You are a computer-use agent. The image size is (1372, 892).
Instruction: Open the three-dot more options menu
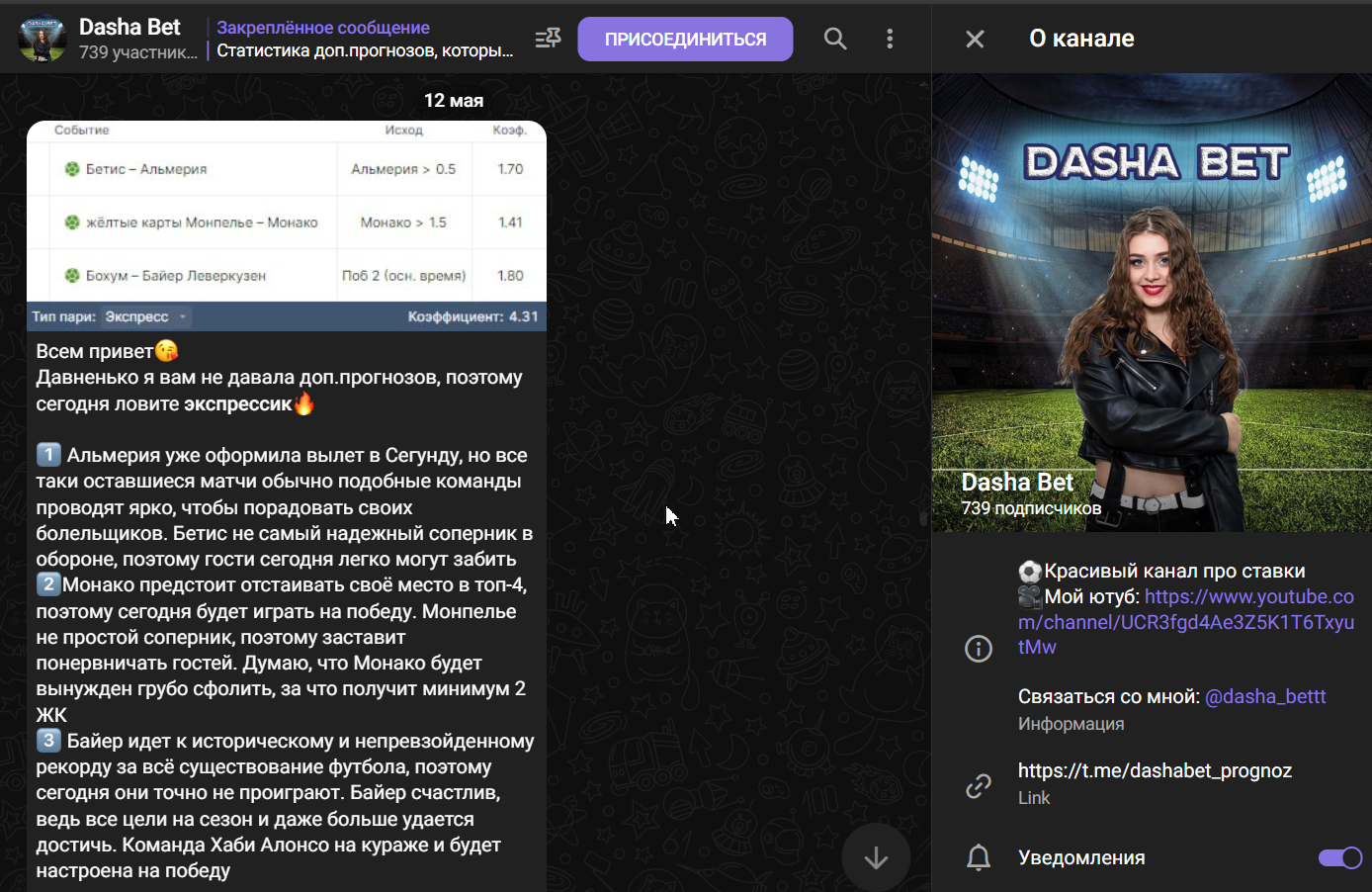click(890, 39)
